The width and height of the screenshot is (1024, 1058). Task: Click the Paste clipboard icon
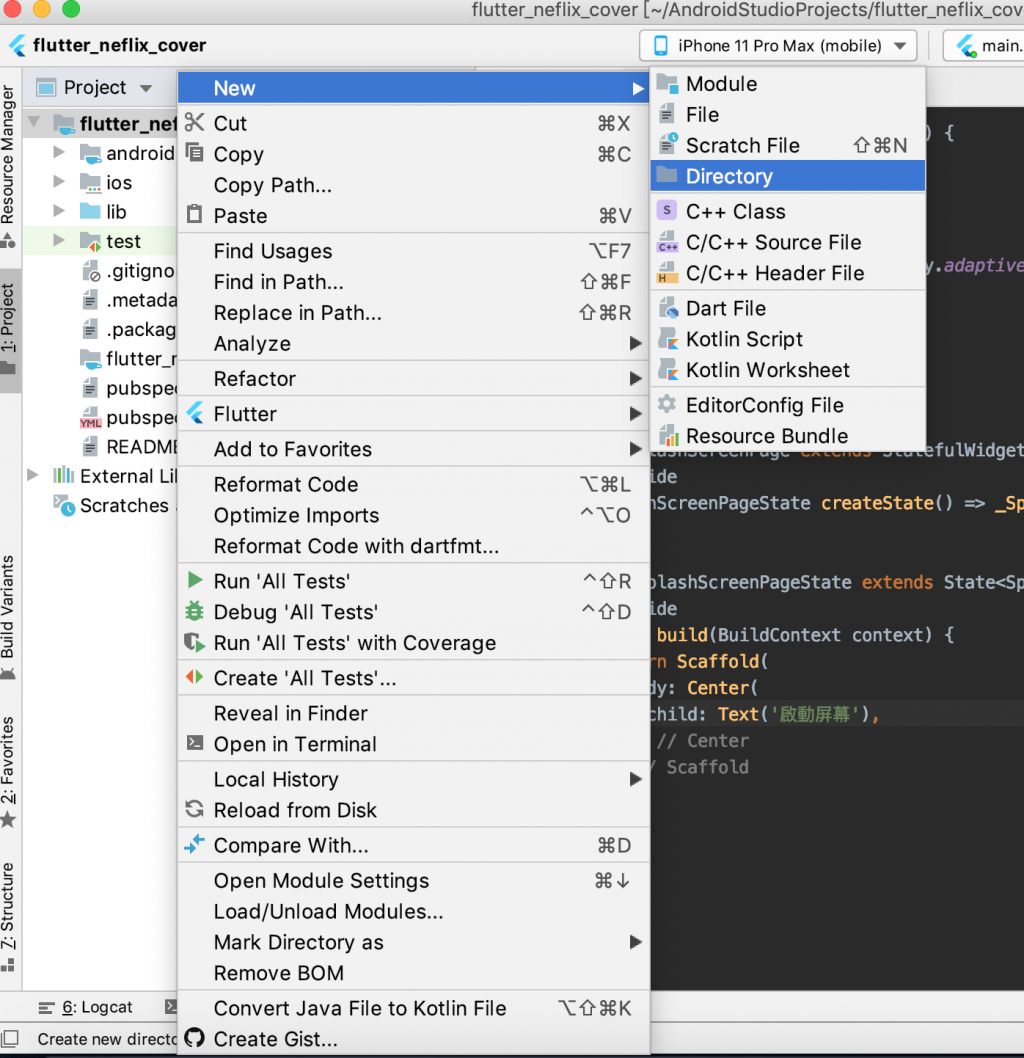pos(194,215)
